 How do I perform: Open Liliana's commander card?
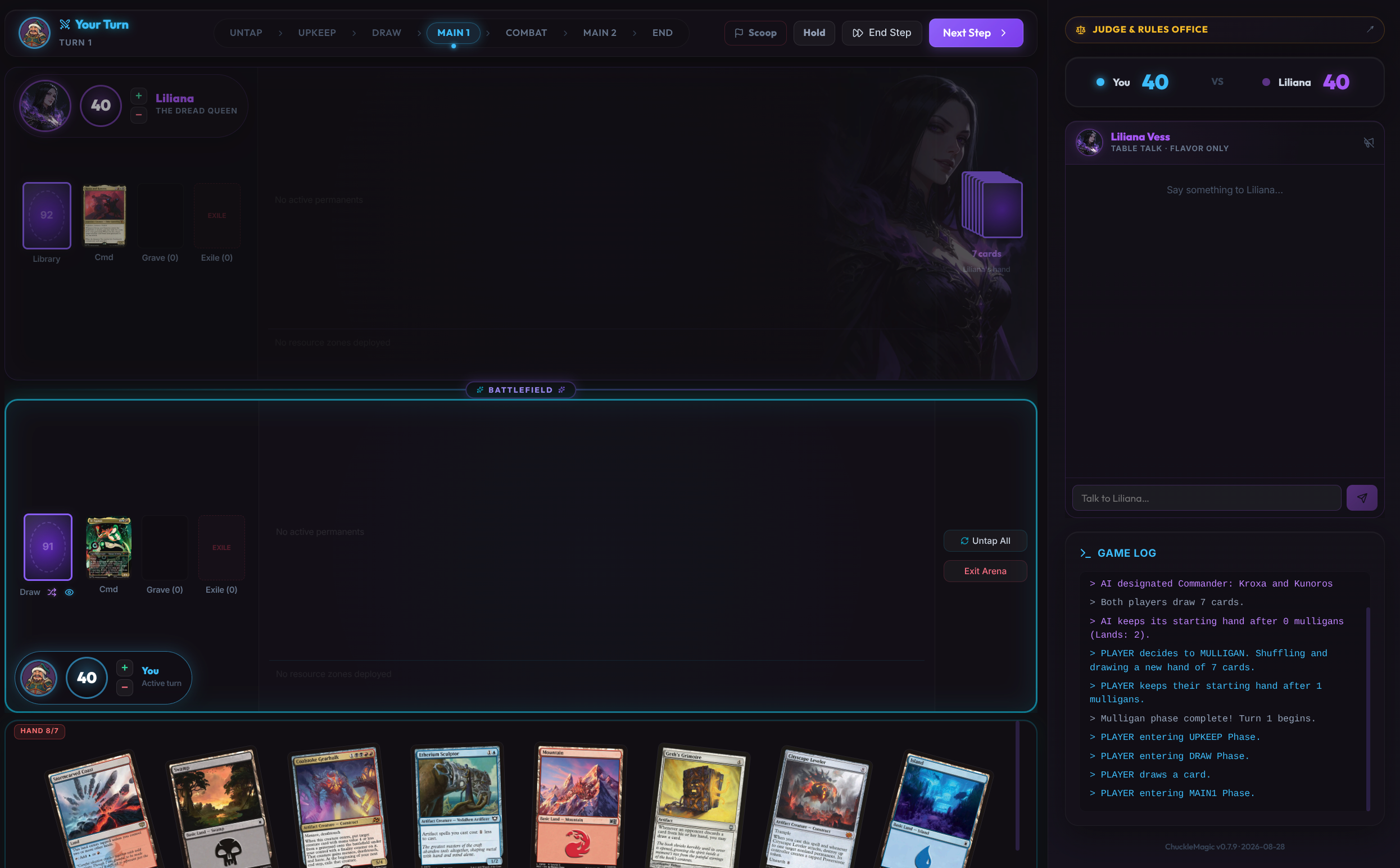pos(104,215)
